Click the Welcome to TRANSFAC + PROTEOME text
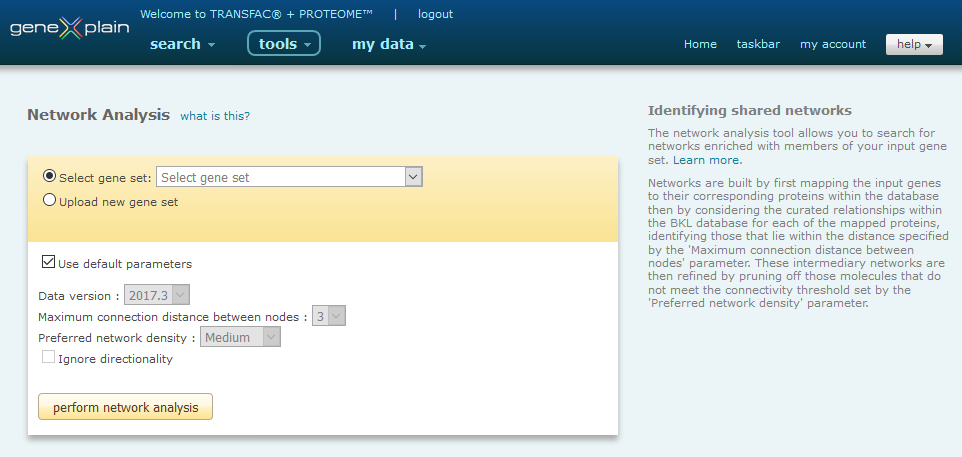Screen dimensions: 962x457 [x=256, y=14]
